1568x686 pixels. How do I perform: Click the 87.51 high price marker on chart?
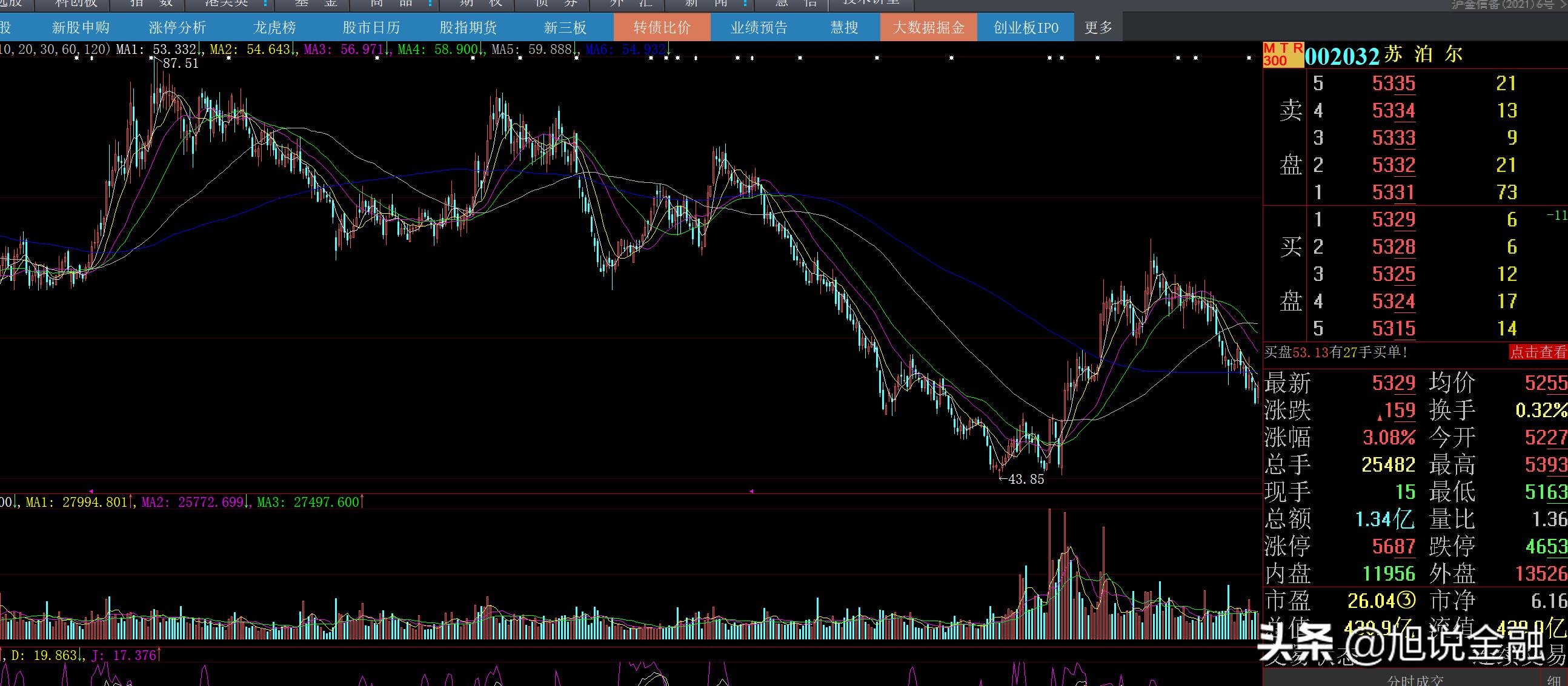click(x=180, y=64)
